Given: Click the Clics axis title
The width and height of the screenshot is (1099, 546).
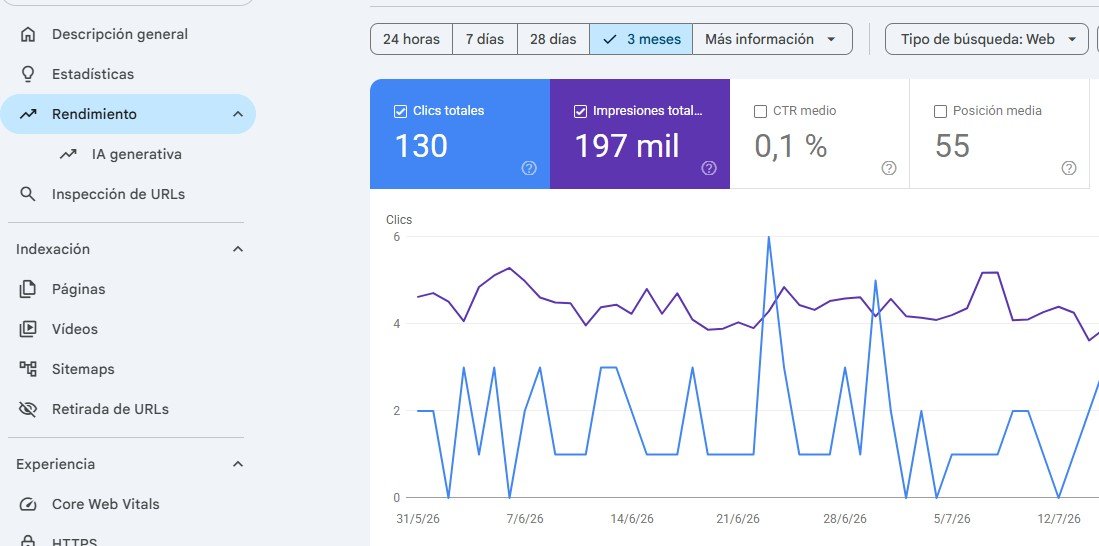Looking at the screenshot, I should tap(399, 220).
